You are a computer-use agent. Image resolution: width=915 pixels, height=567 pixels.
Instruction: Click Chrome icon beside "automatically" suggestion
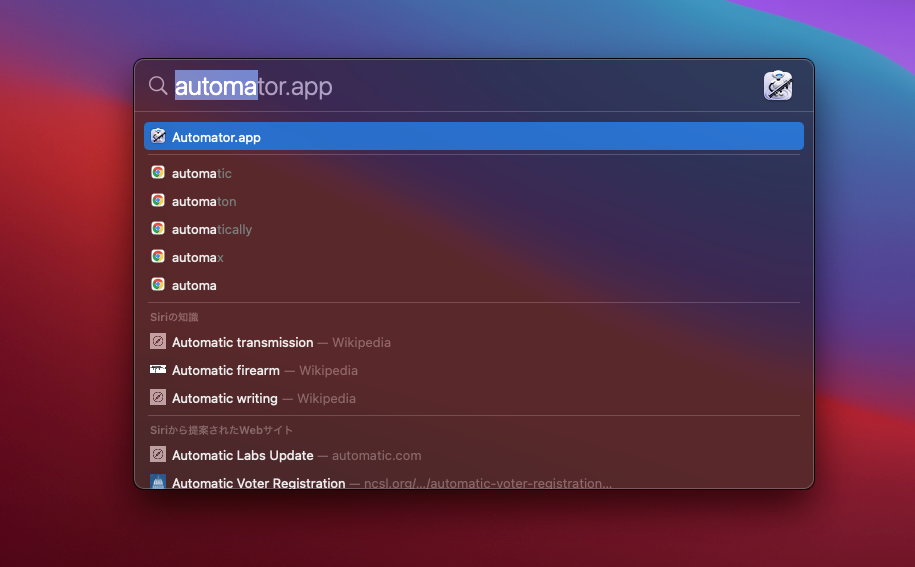(158, 229)
